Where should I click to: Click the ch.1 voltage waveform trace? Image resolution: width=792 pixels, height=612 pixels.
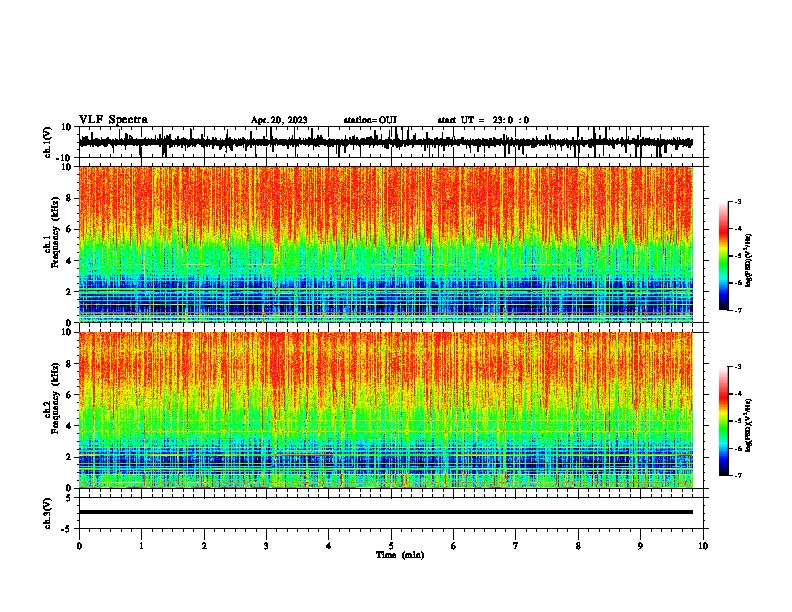pyautogui.click(x=386, y=143)
